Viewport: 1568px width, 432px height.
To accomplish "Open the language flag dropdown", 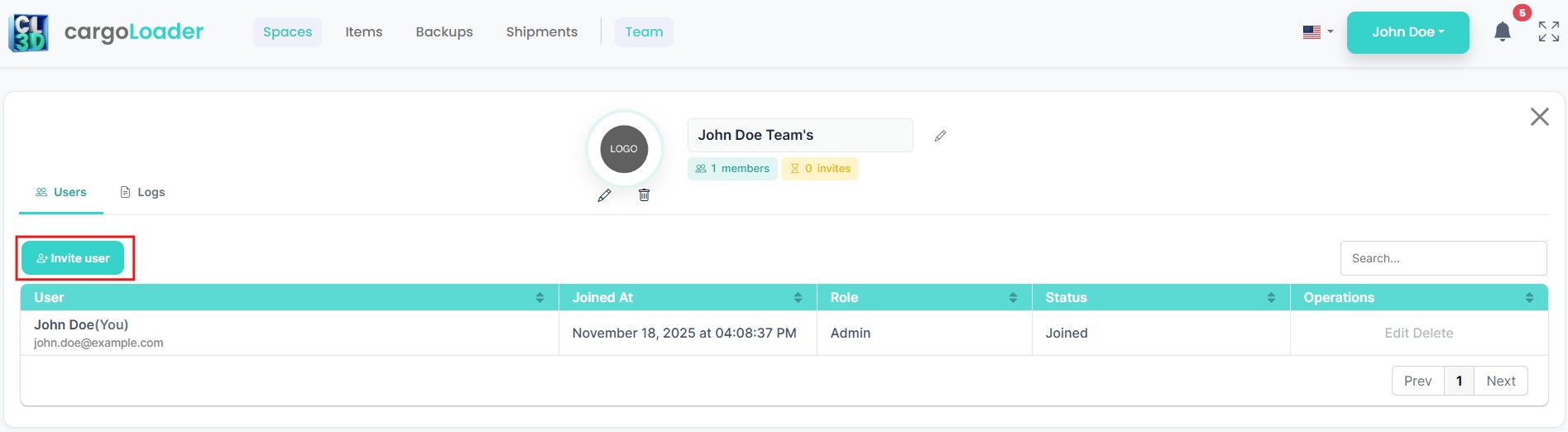I will [1317, 32].
